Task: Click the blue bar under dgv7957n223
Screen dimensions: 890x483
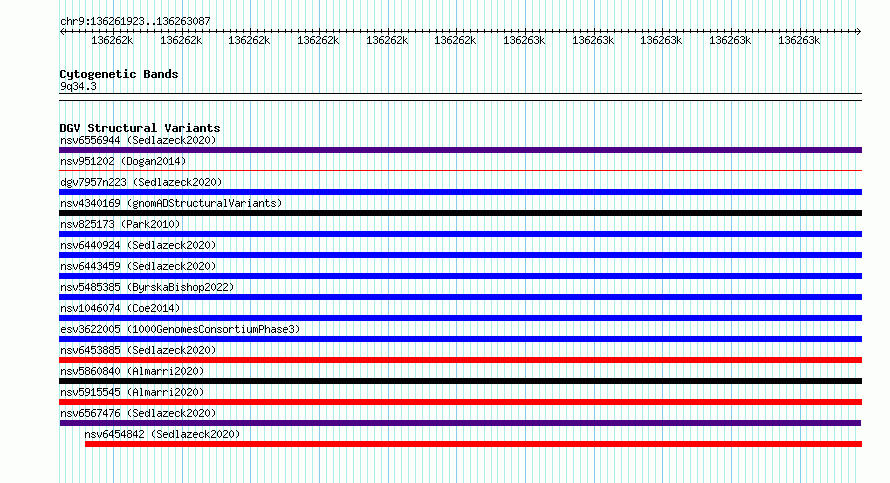Action: (460, 192)
